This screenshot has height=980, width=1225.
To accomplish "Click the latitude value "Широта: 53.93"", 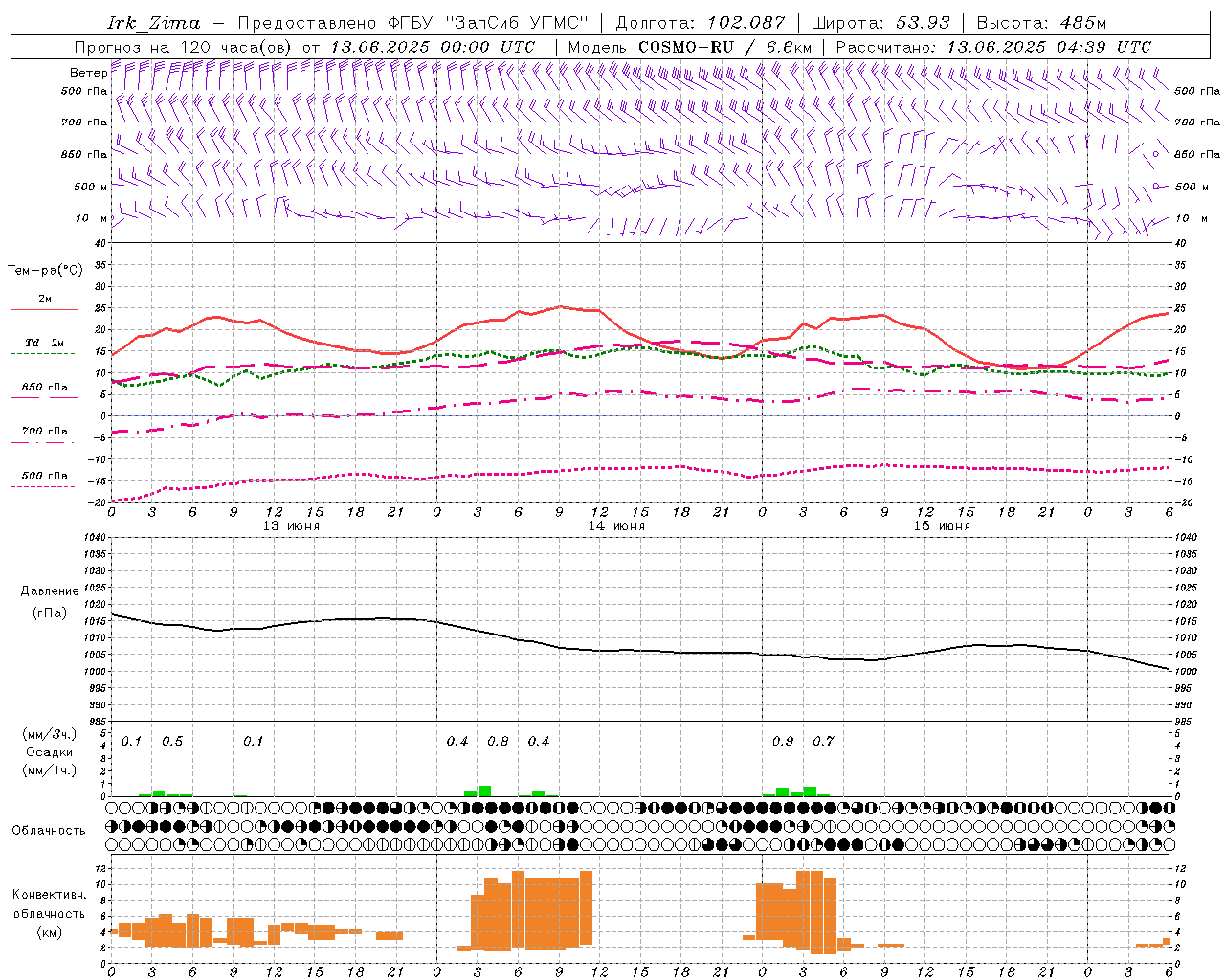I will (x=880, y=23).
